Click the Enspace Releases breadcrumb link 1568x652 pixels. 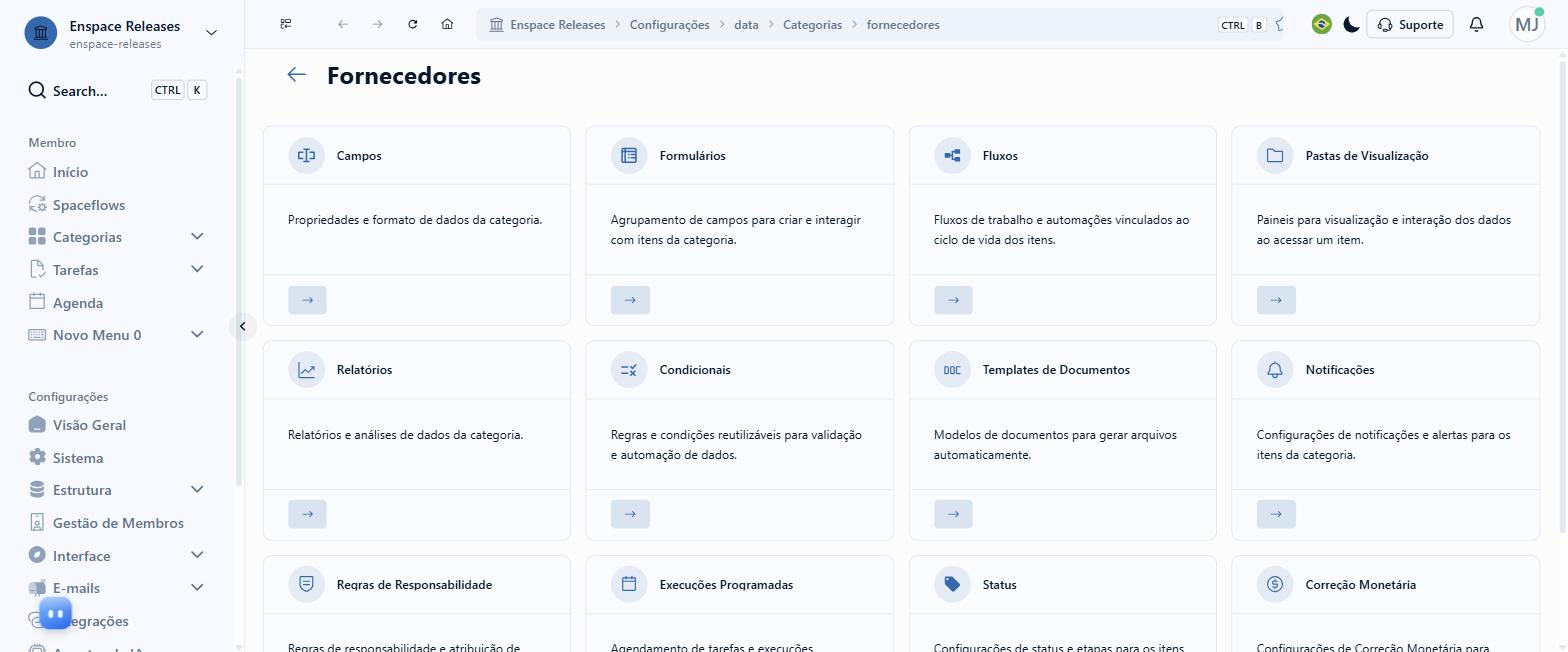point(547,25)
